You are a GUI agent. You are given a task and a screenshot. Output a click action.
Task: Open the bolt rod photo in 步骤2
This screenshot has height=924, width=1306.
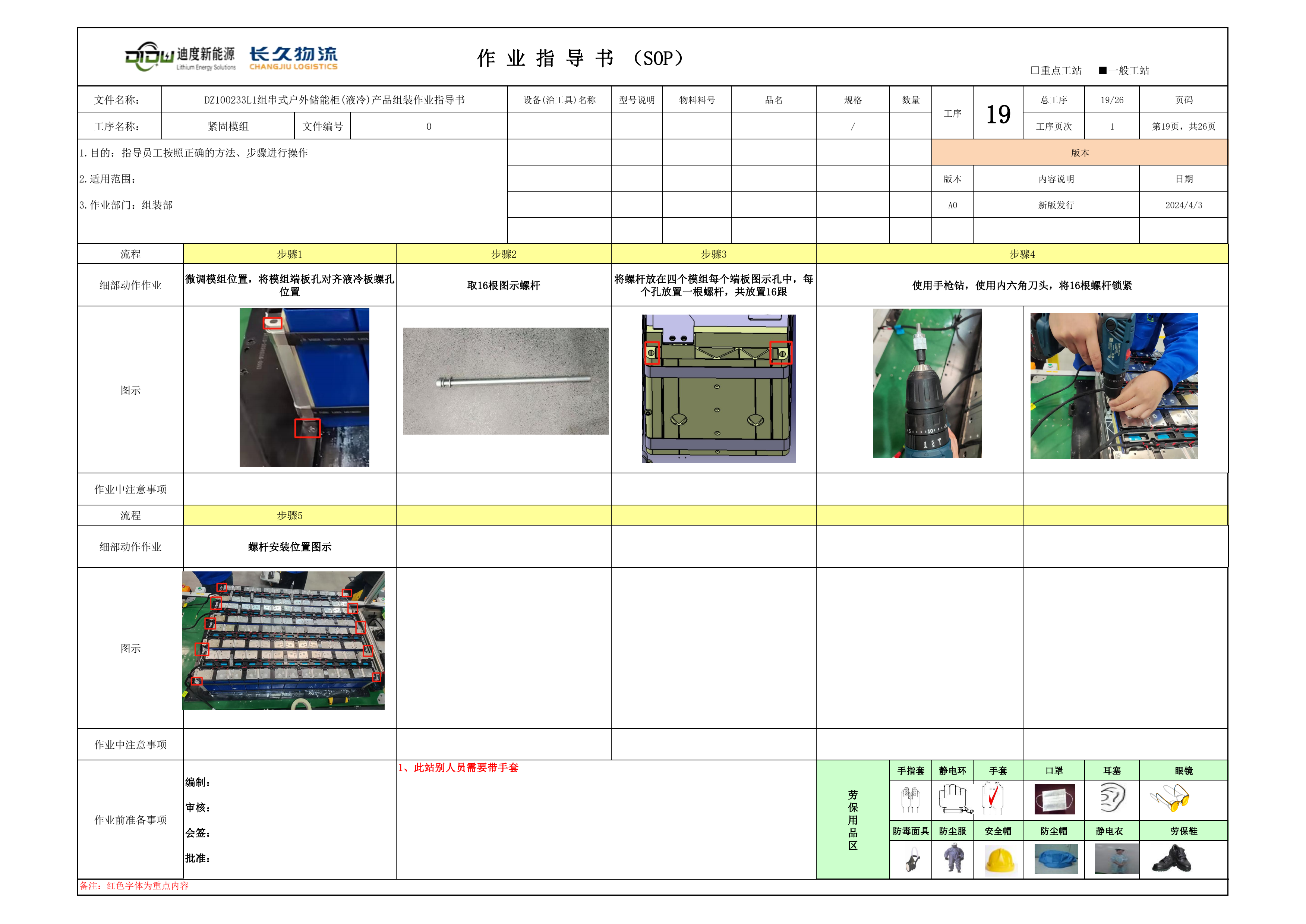(x=505, y=381)
